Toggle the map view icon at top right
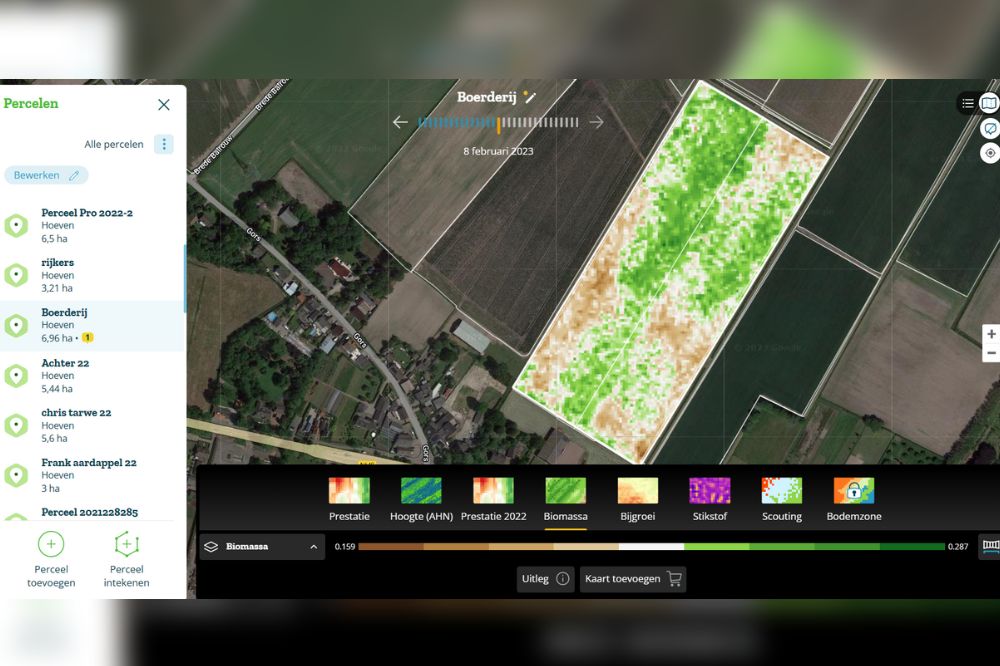 click(989, 103)
